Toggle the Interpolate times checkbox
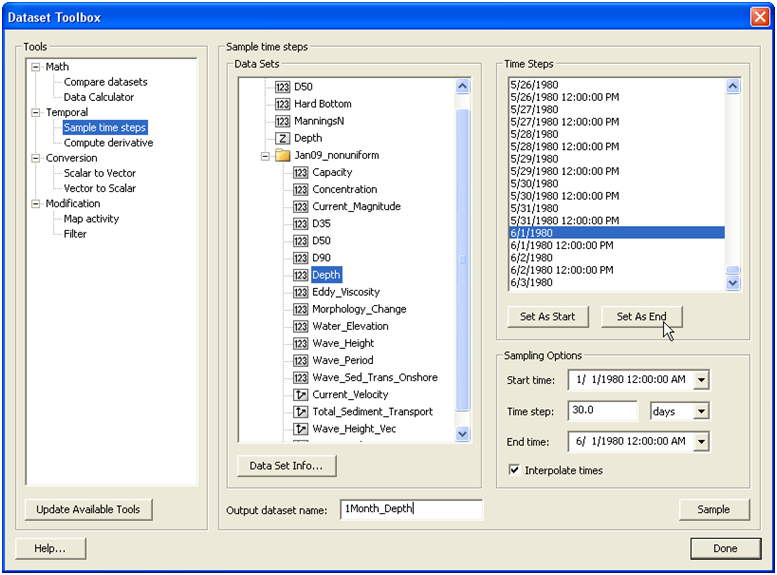Viewport: 777px width, 575px height. pos(514,470)
